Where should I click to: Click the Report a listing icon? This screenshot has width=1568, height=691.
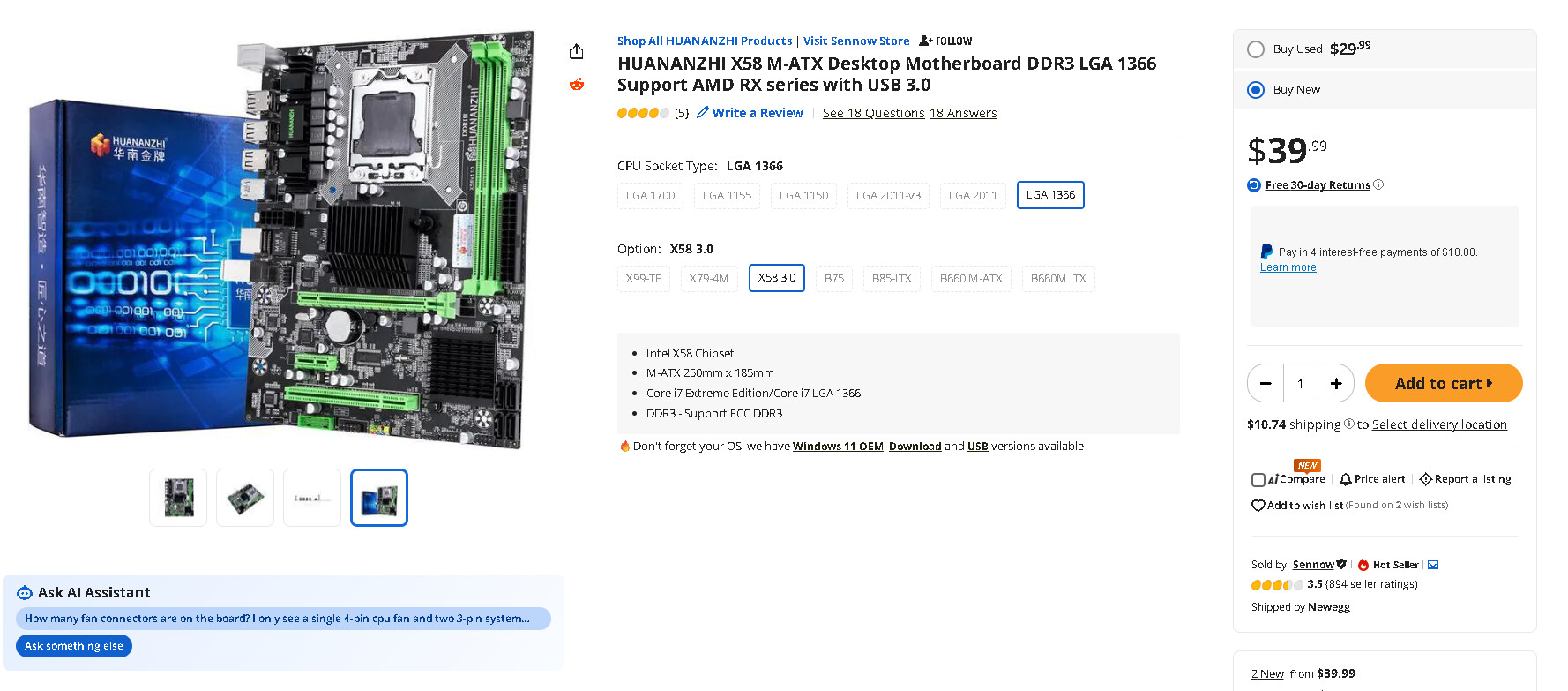tap(1425, 479)
